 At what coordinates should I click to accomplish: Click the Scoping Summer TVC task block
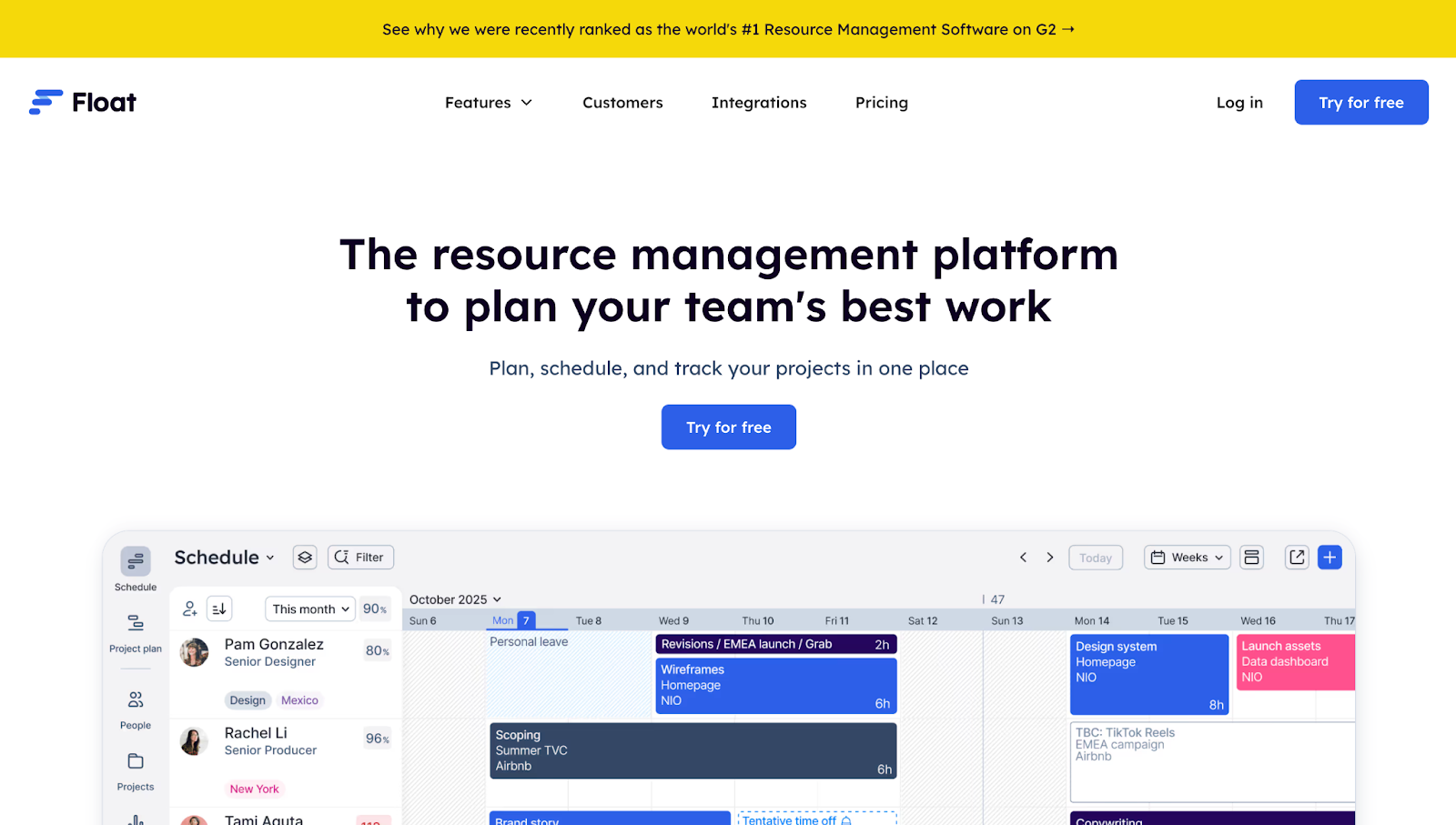click(x=693, y=750)
